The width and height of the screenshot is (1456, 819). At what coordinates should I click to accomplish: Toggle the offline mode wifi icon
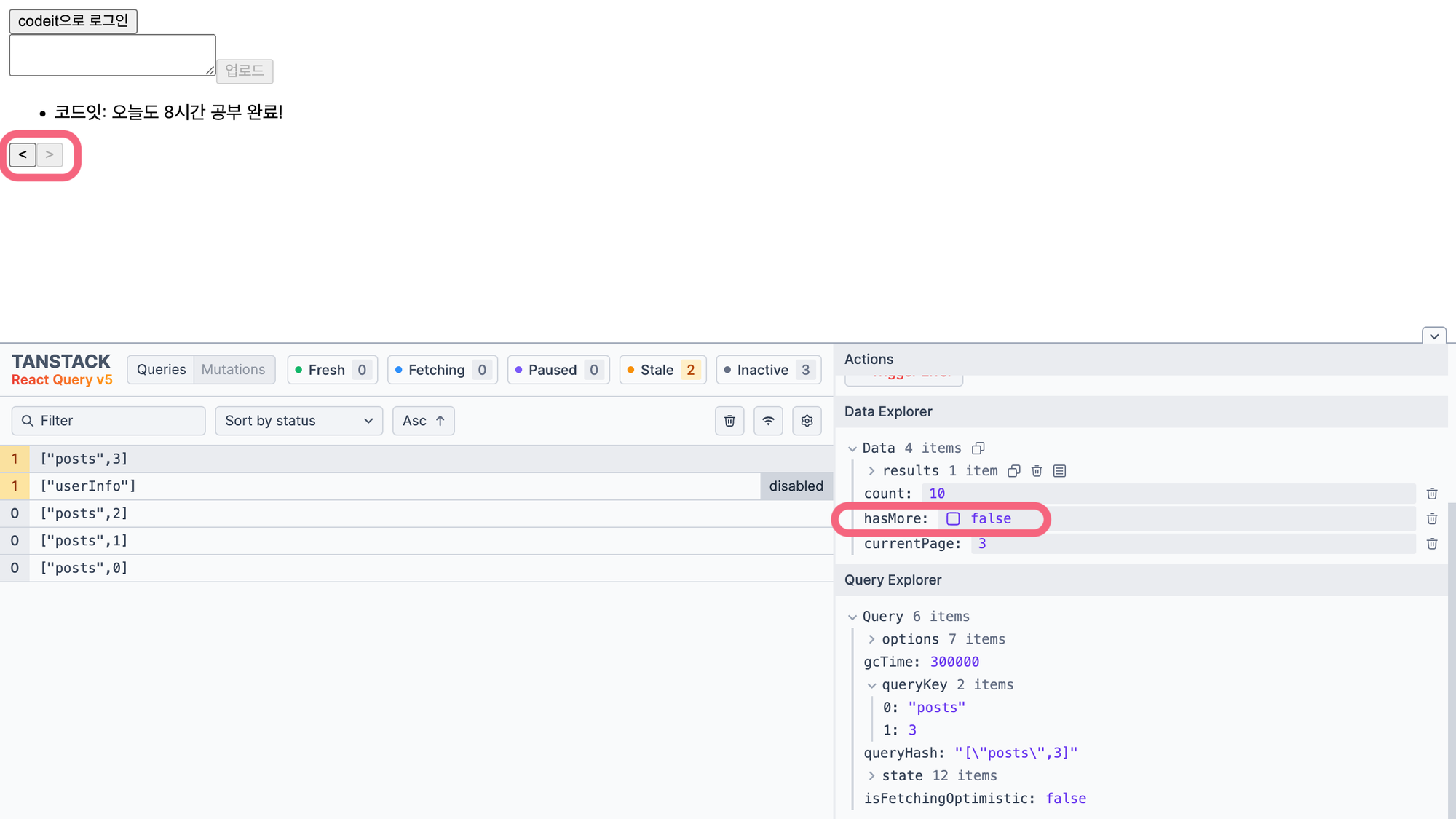click(x=768, y=421)
